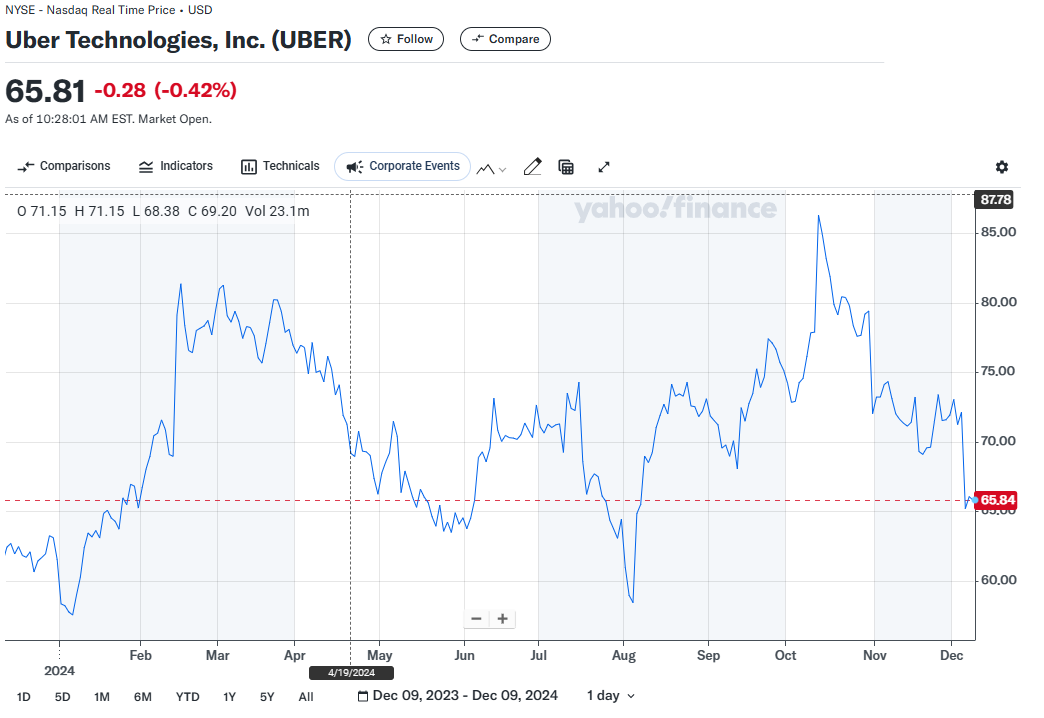Select the 5Y time range
1044x718 pixels.
267,697
